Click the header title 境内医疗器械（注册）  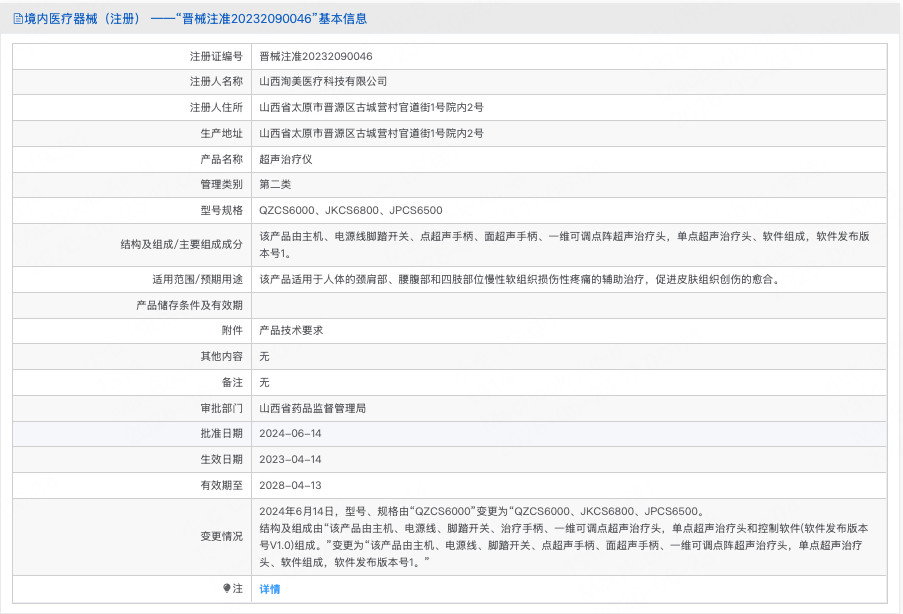[x=82, y=19]
